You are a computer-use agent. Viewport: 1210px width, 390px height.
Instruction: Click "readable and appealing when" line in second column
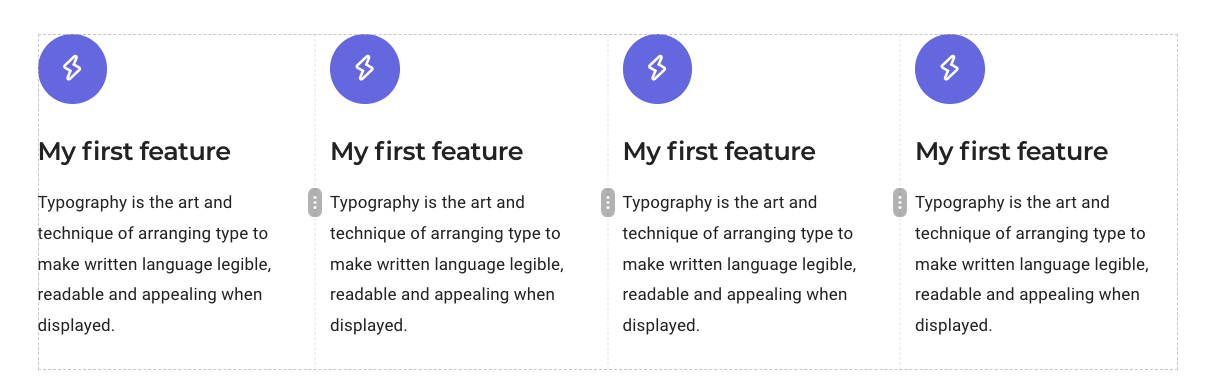pyautogui.click(x=442, y=295)
